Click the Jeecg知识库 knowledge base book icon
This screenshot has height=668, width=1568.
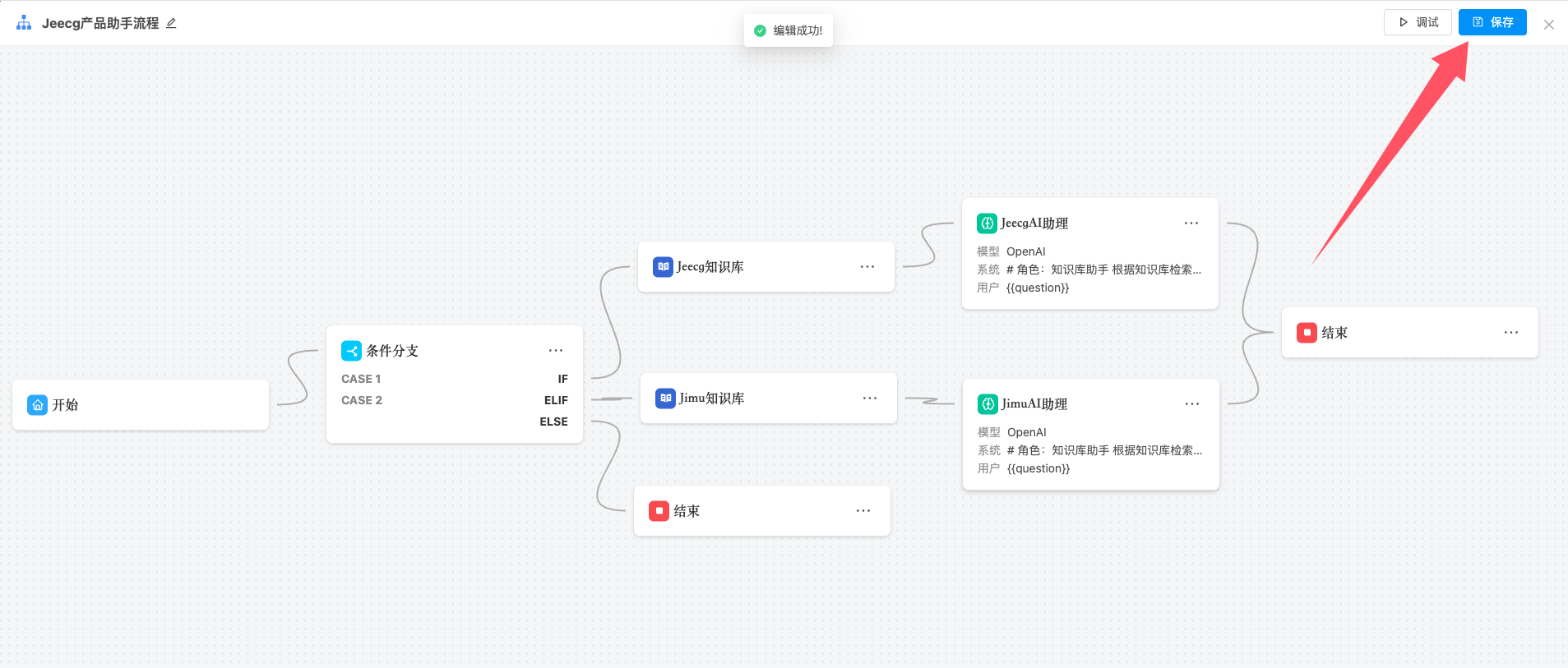663,267
